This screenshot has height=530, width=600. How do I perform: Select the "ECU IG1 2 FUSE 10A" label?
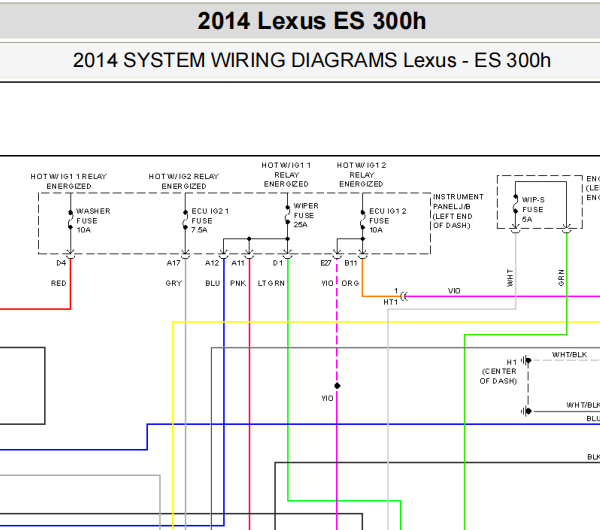[x=387, y=220]
